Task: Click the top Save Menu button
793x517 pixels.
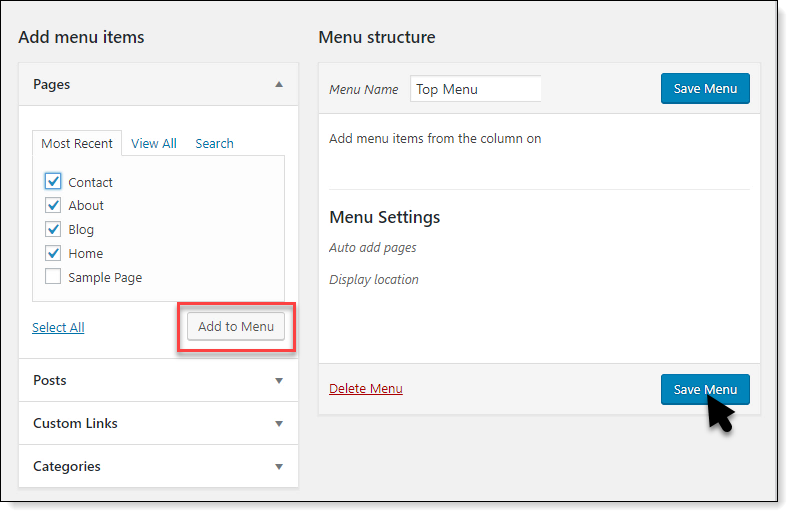Action: 705,89
